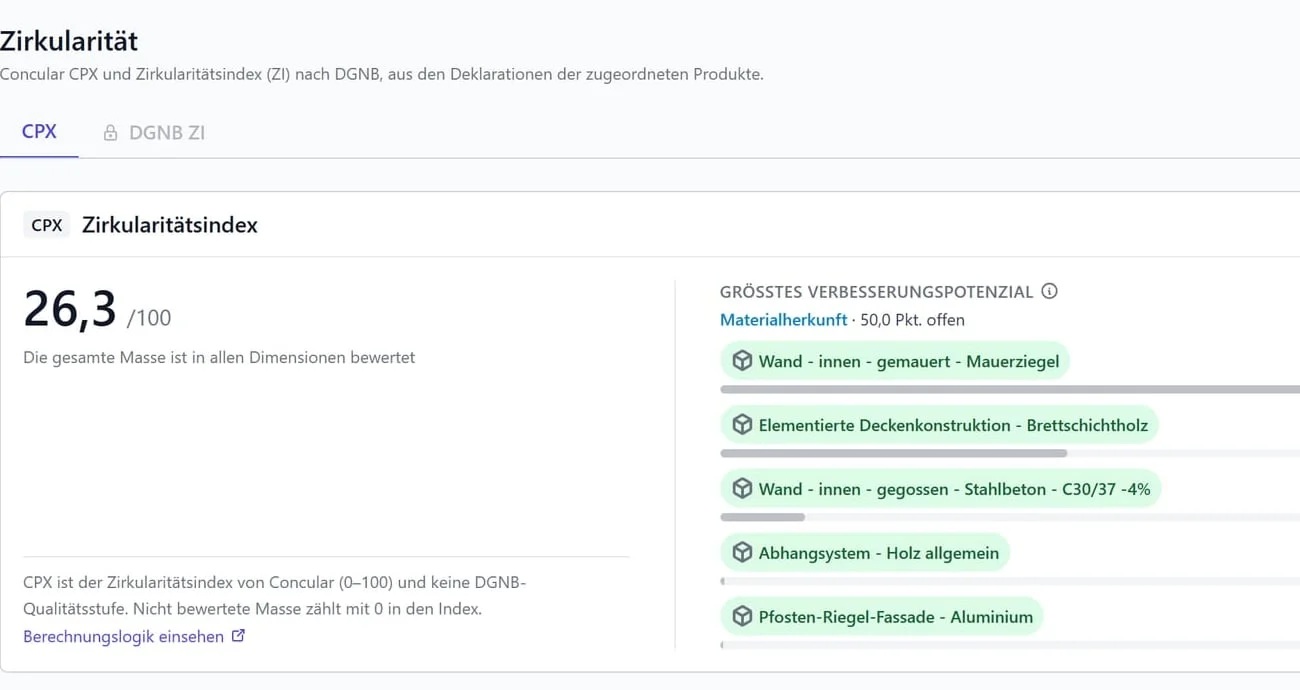Click the cube icon of the Brettschichtholz chip

coord(742,425)
